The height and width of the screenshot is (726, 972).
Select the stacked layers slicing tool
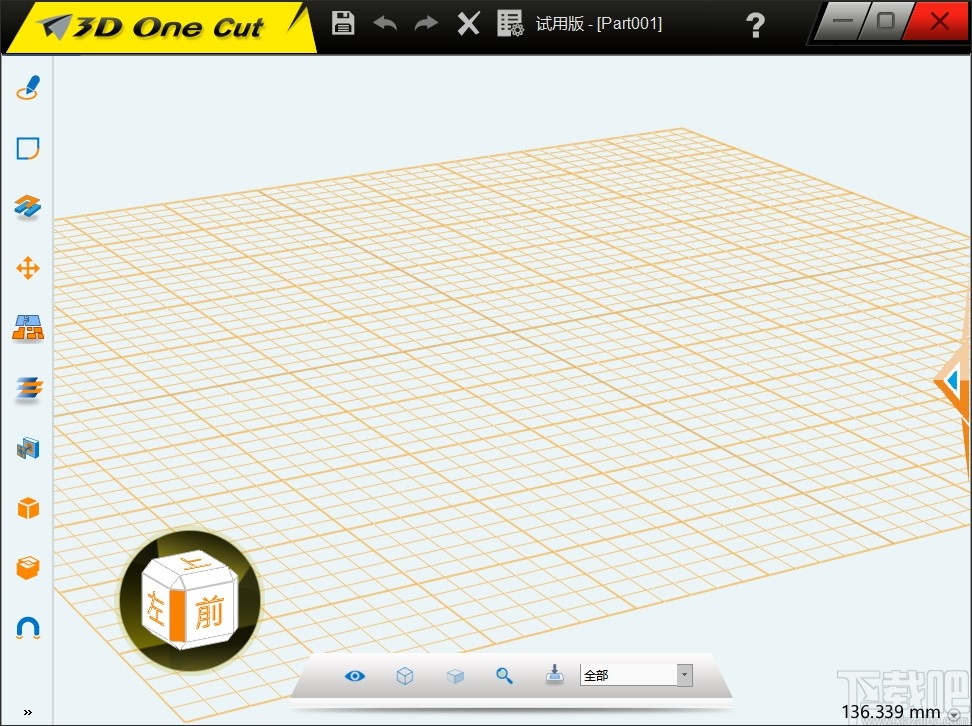[27, 387]
